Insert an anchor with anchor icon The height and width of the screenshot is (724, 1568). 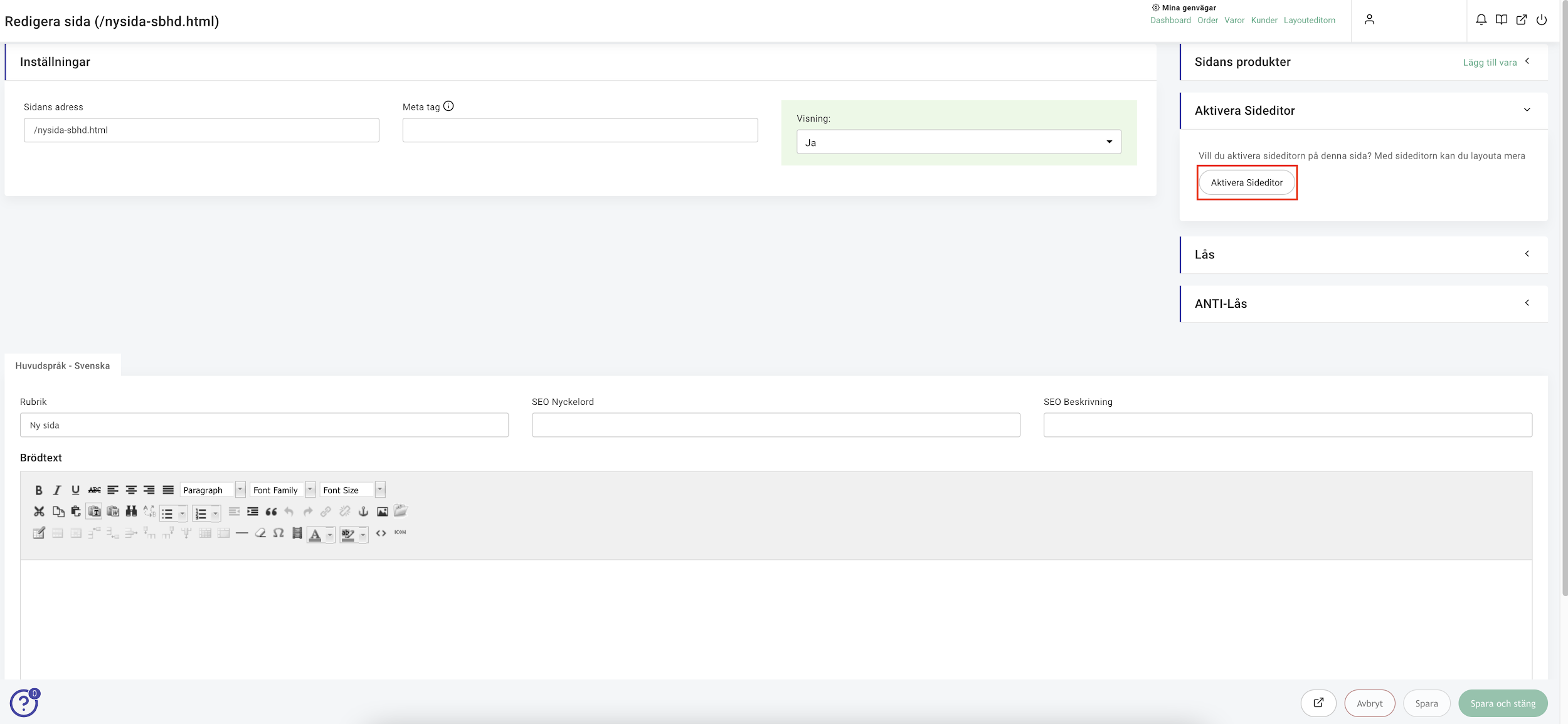pos(363,512)
